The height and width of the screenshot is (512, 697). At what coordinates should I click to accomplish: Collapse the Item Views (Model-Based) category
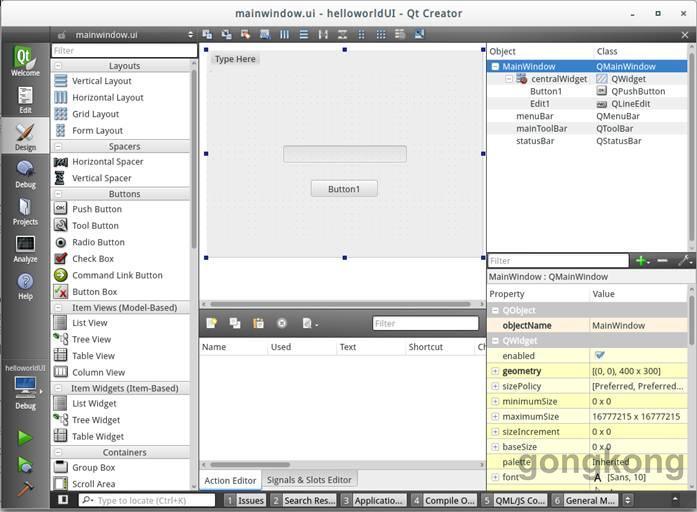(58, 308)
